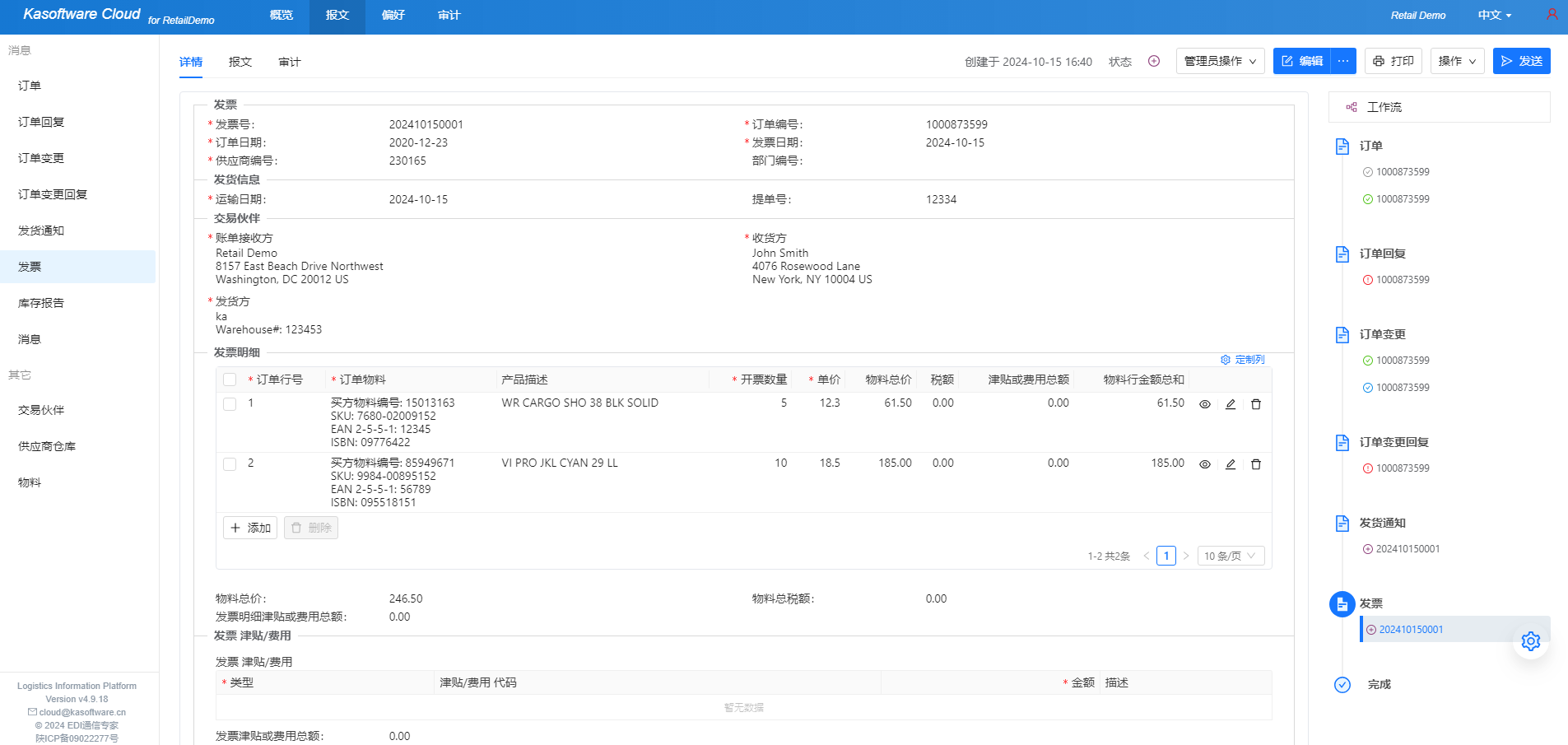Click the 添加 button below the table
1568x745 pixels.
pos(250,528)
